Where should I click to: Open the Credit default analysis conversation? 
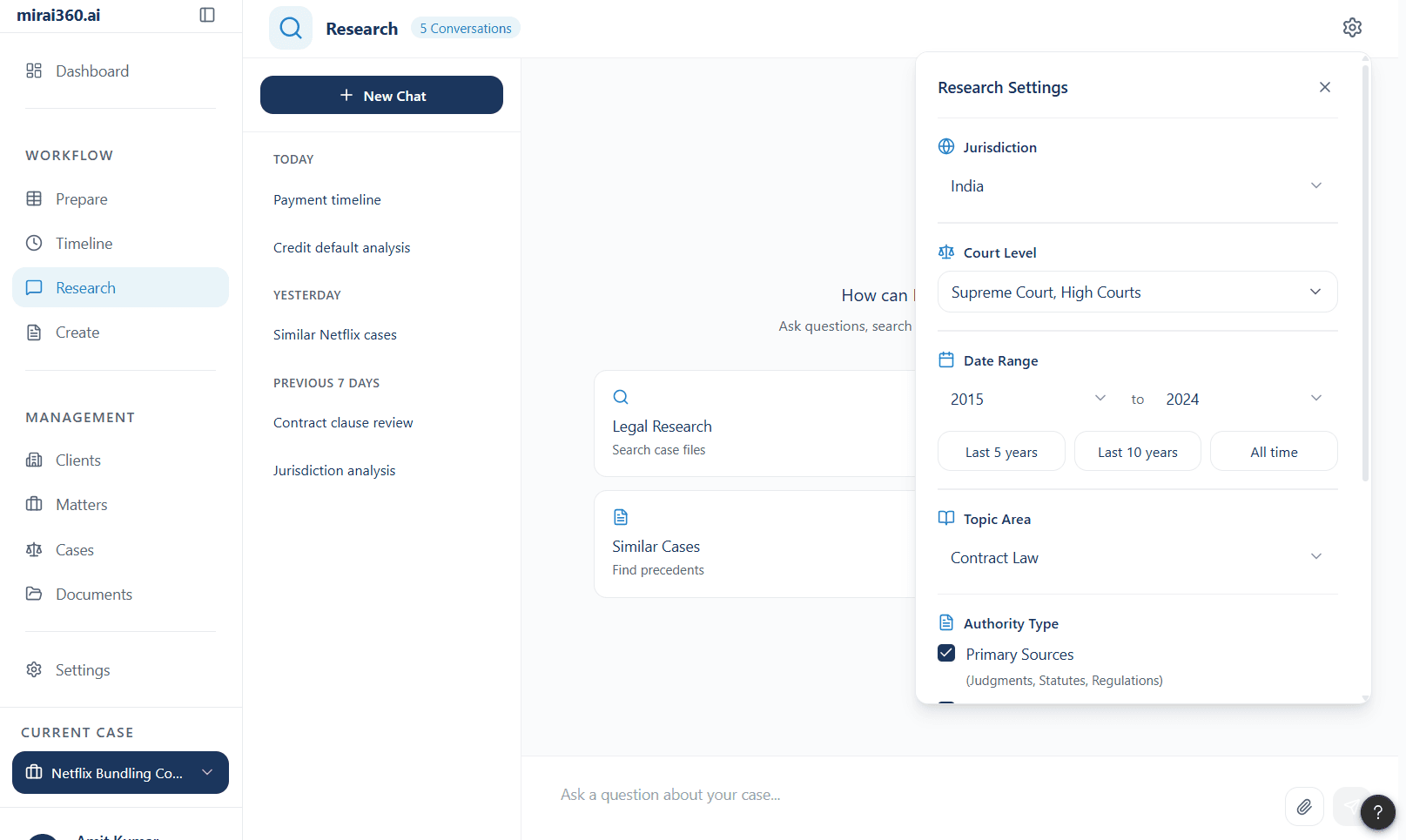(341, 248)
